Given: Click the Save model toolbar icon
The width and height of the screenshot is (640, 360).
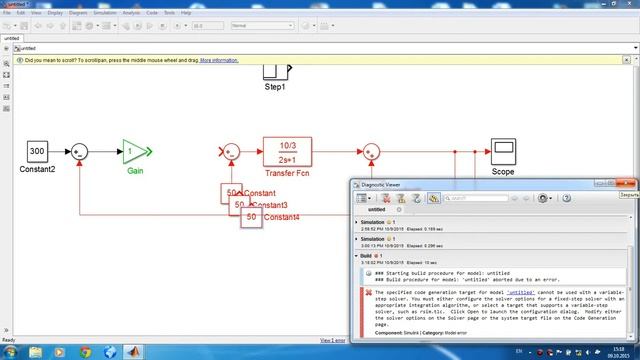Looking at the screenshot, I should tap(24, 26).
